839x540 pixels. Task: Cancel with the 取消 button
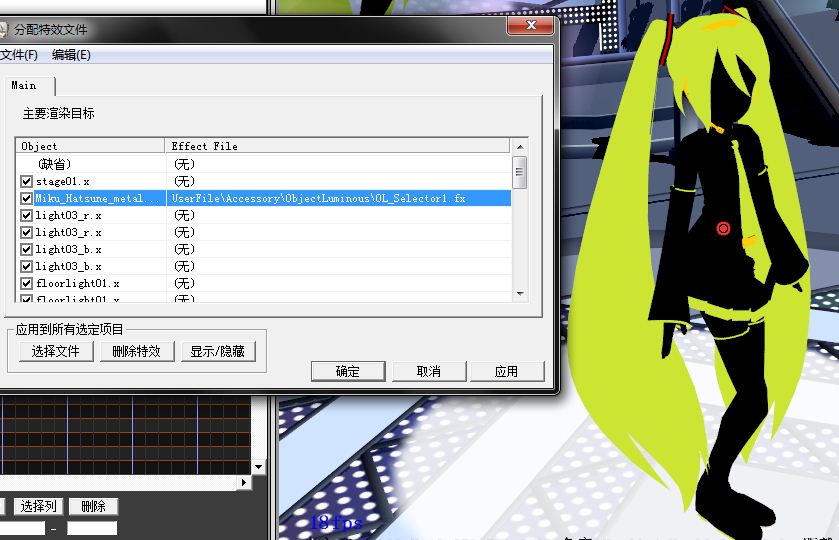[x=429, y=371]
